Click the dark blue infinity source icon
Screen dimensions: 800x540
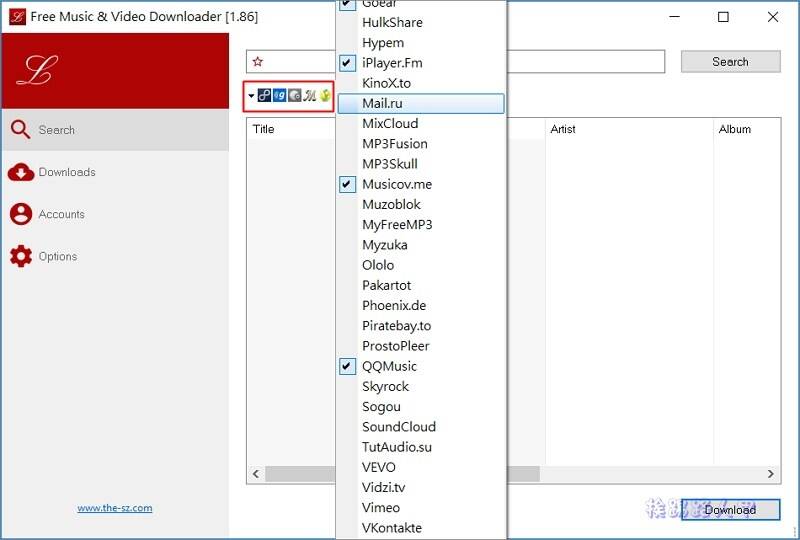tap(264, 95)
